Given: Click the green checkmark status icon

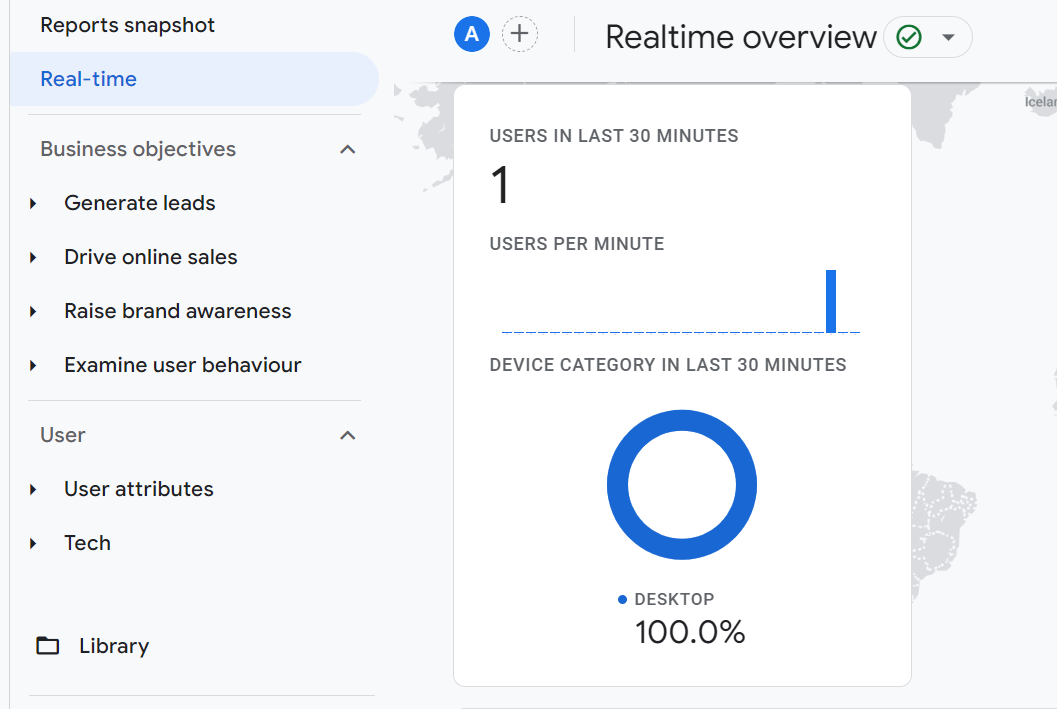Looking at the screenshot, I should [x=909, y=38].
